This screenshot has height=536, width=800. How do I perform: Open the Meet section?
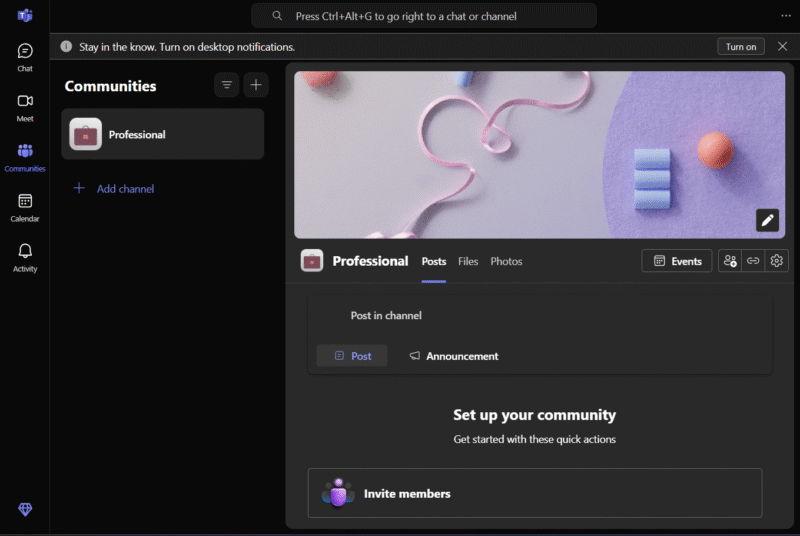coord(25,106)
